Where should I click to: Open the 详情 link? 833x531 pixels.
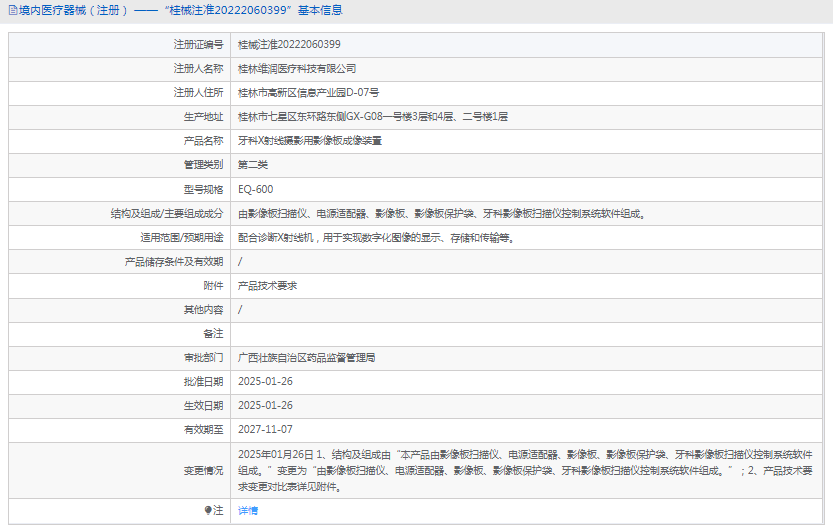248,510
